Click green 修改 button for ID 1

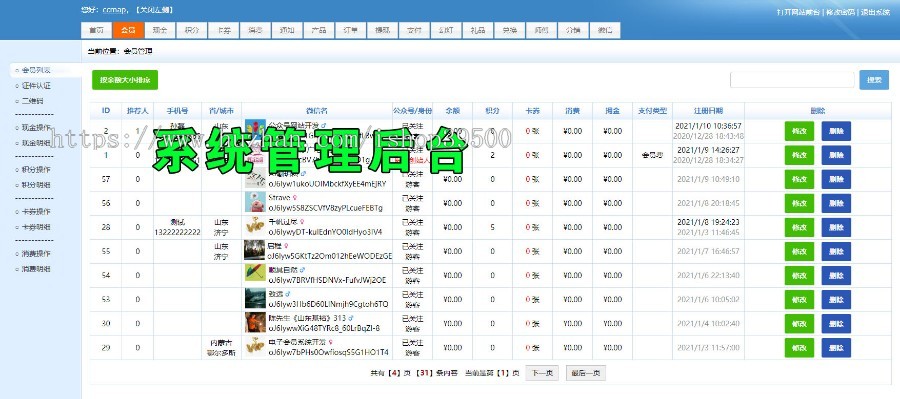pos(799,155)
